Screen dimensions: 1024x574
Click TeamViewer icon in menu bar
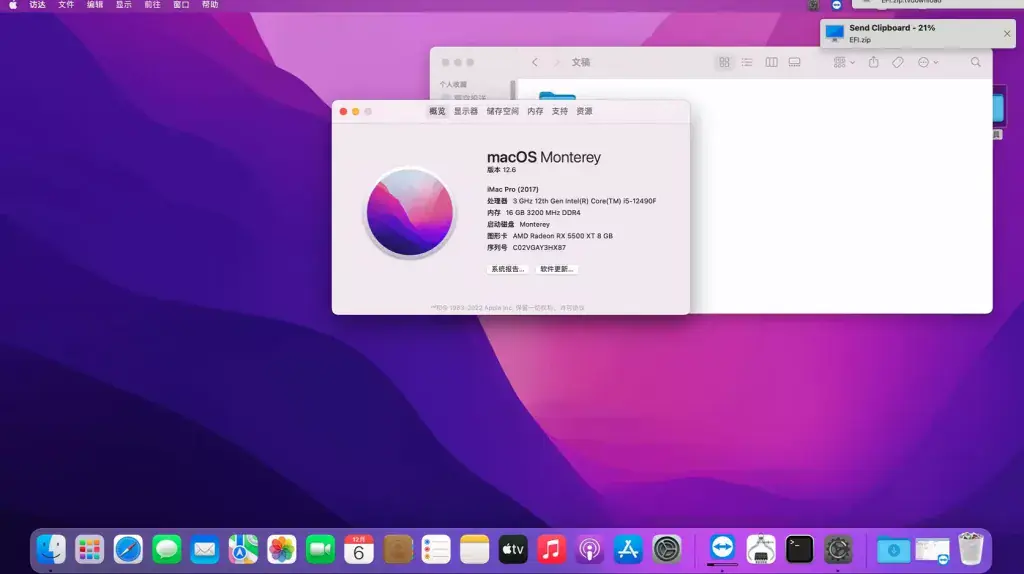837,5
